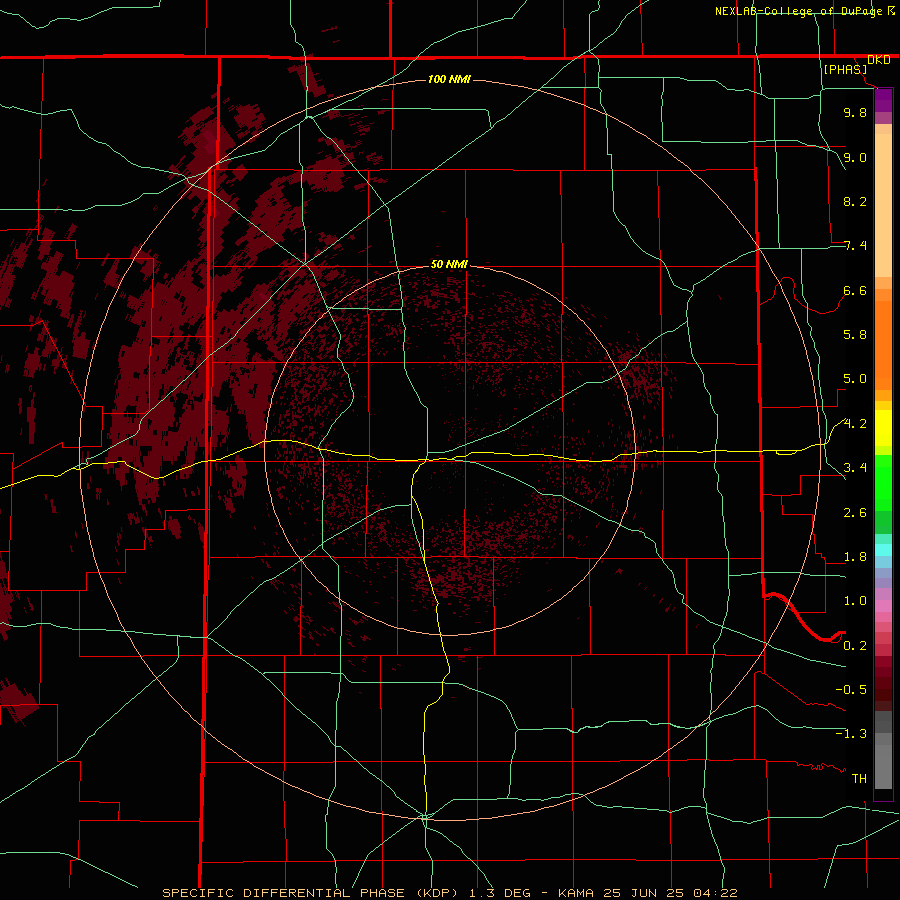Viewport: 900px width, 900px height.
Task: Click the DKD label above the legend
Action: 879,60
